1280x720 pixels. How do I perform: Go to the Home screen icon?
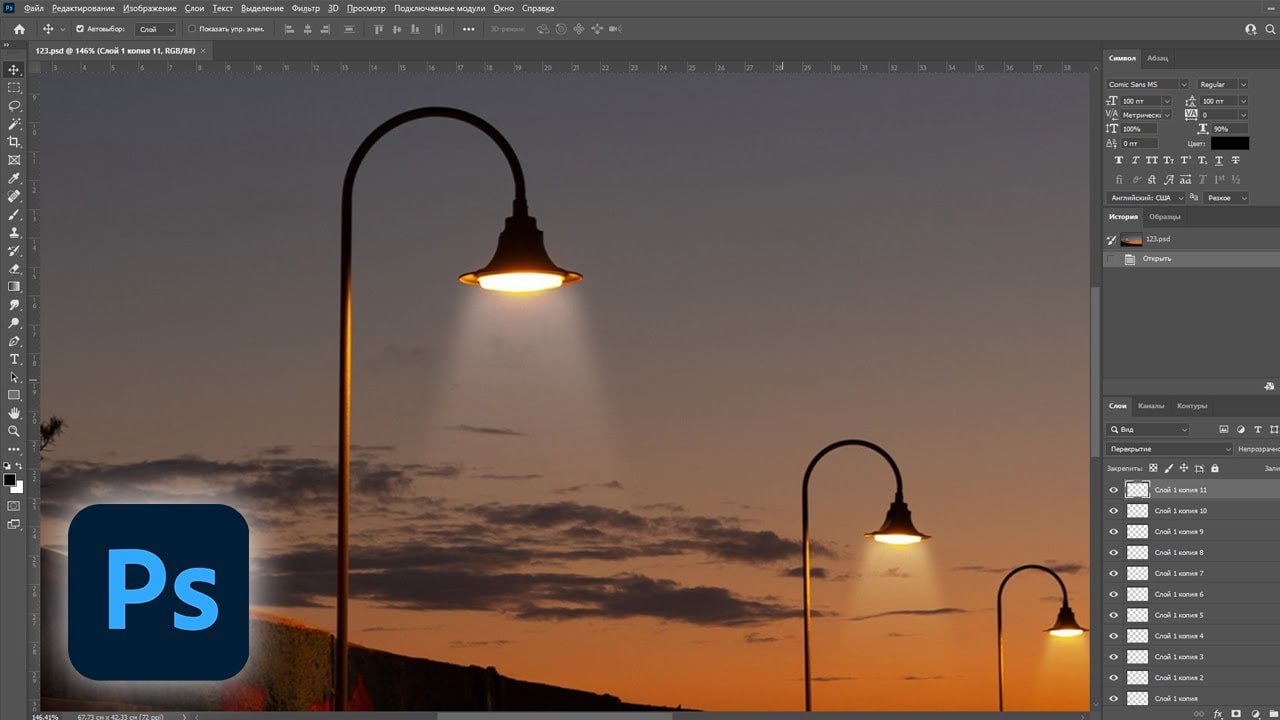19,29
